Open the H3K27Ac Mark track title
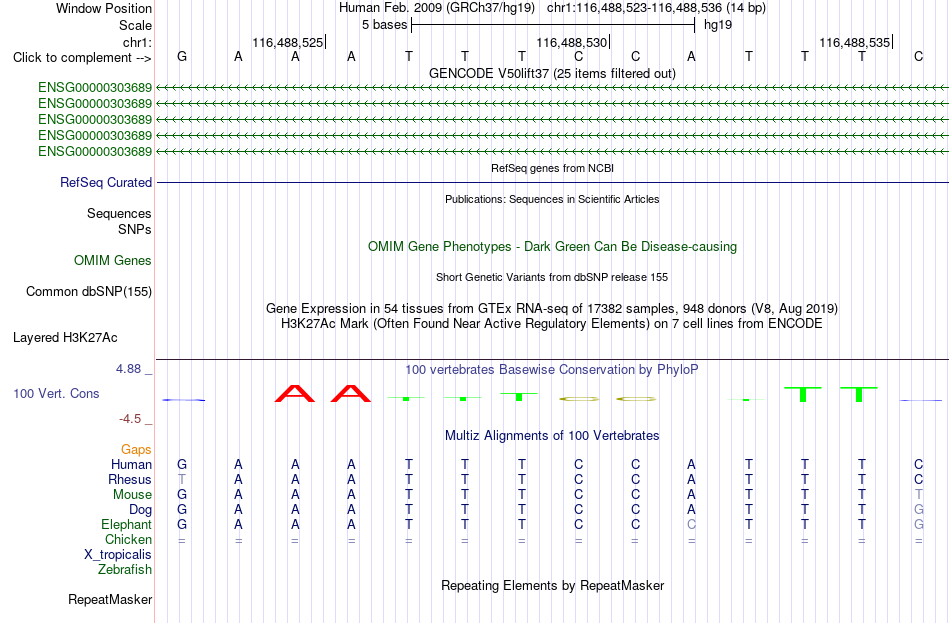This screenshot has width=950, height=623. 552,324
